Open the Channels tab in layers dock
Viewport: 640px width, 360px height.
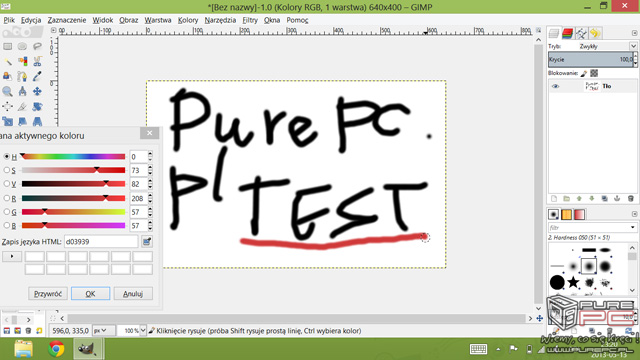(567, 33)
